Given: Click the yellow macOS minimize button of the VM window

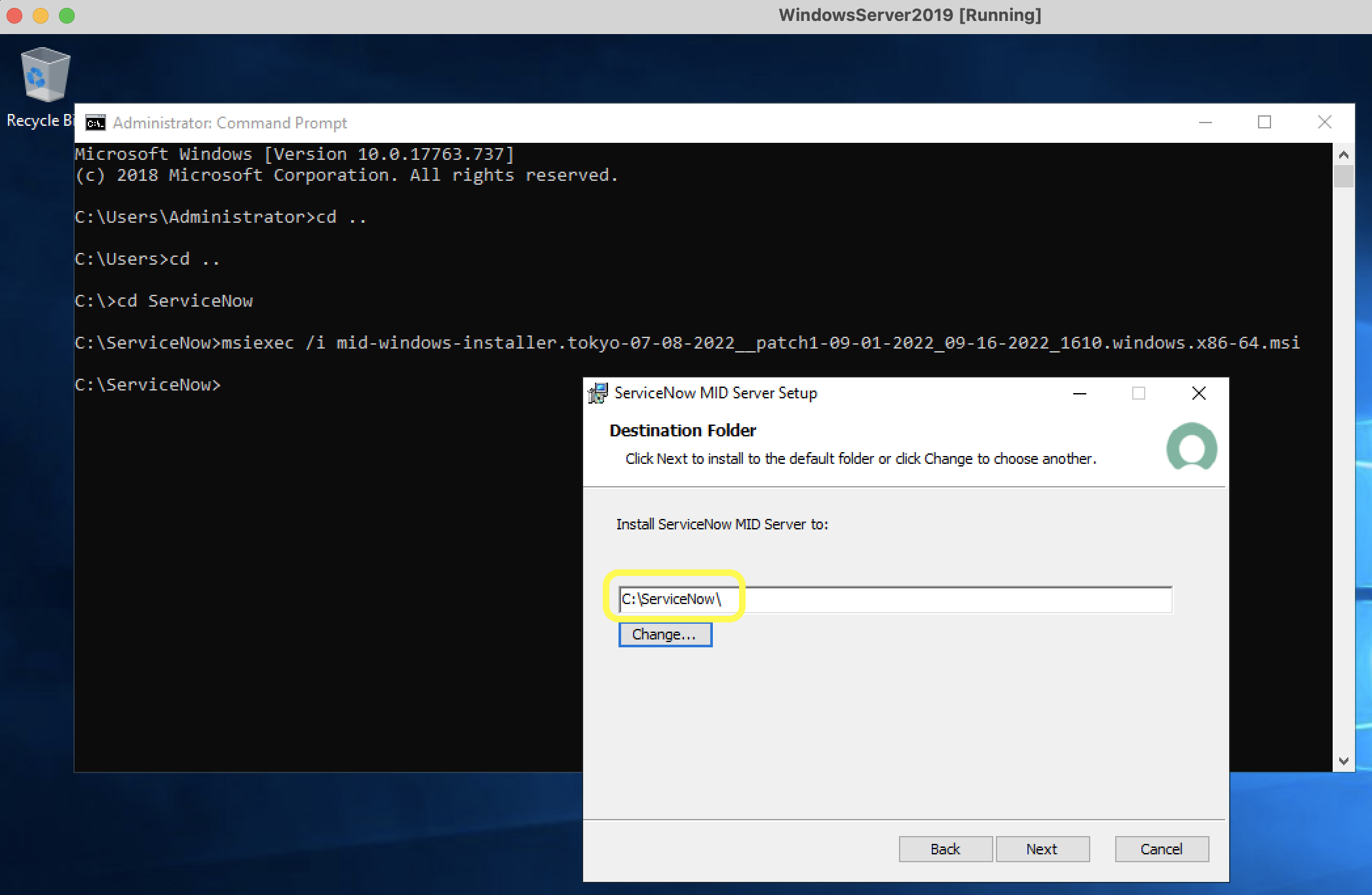Looking at the screenshot, I should (41, 15).
